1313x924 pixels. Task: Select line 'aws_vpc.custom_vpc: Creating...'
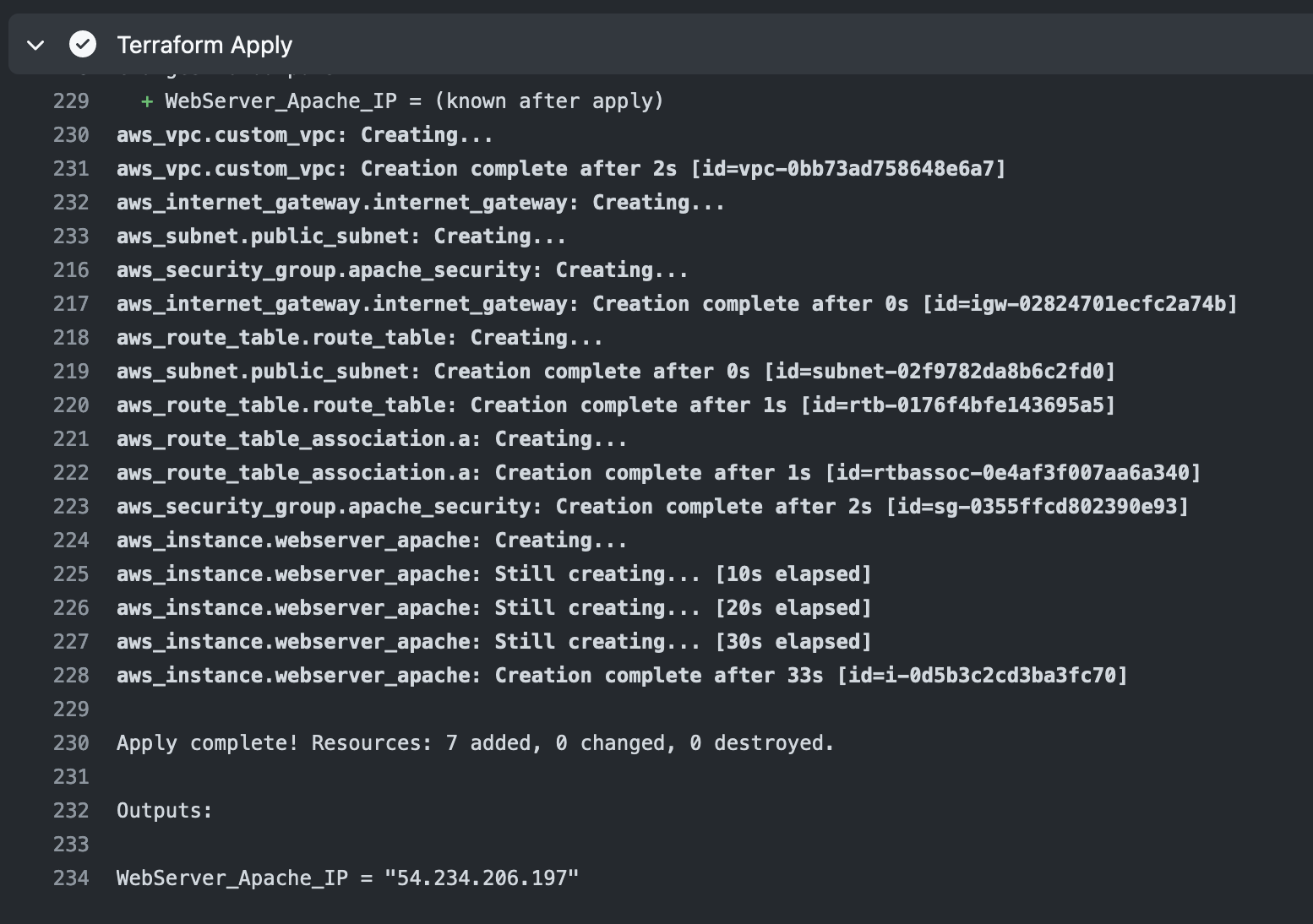coord(305,135)
